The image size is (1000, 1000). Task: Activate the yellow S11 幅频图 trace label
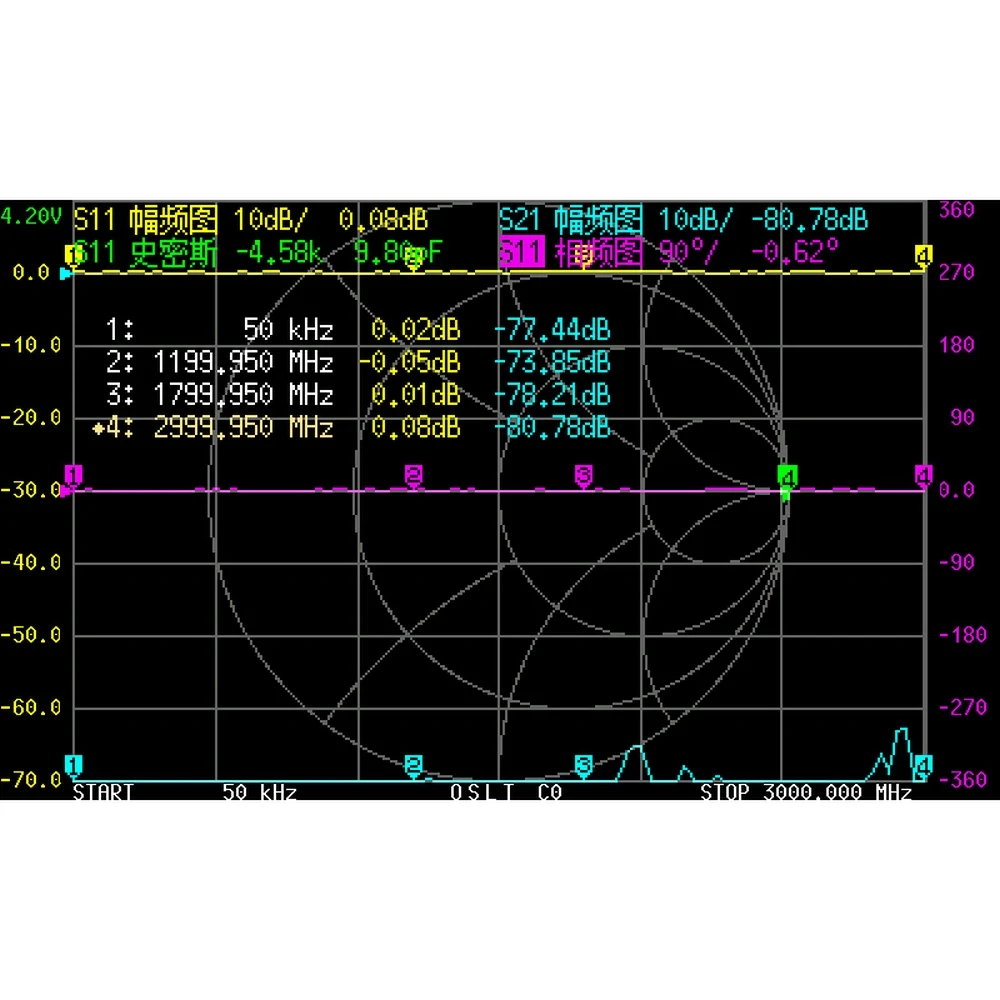[x=145, y=220]
